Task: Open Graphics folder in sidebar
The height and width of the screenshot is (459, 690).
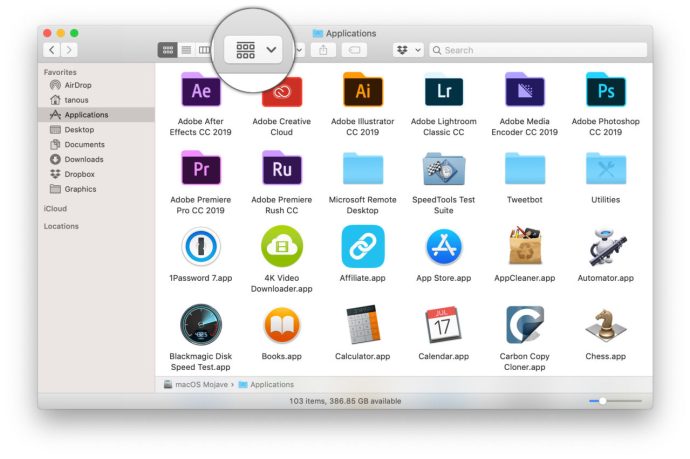Action: 96,189
